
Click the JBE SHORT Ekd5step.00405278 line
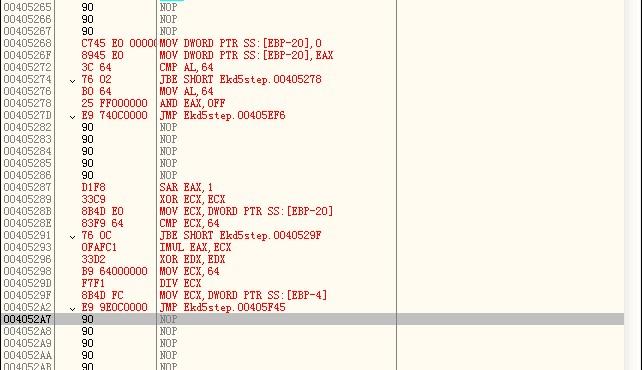[x=240, y=79]
